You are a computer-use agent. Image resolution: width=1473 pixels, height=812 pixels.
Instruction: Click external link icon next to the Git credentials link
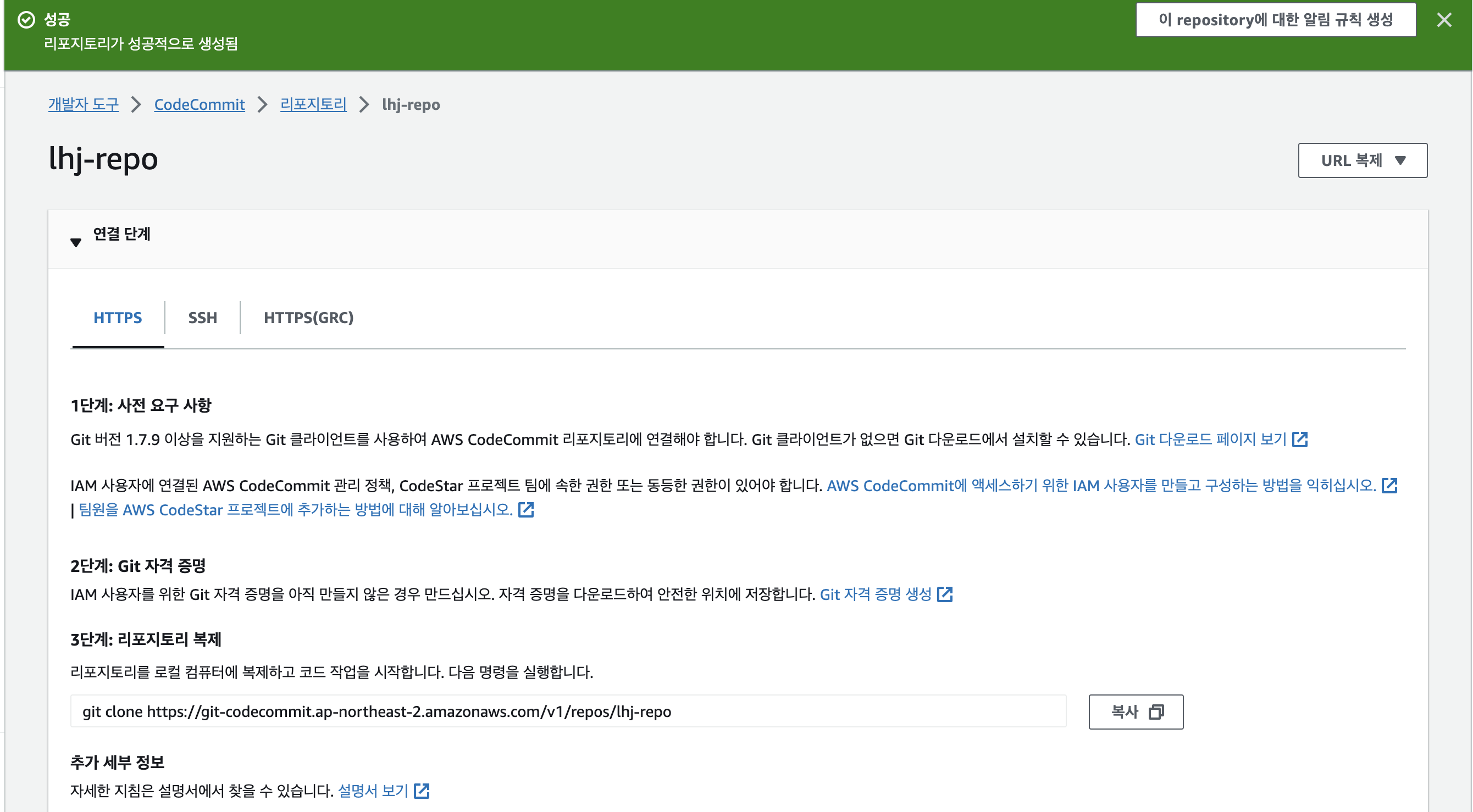(945, 594)
